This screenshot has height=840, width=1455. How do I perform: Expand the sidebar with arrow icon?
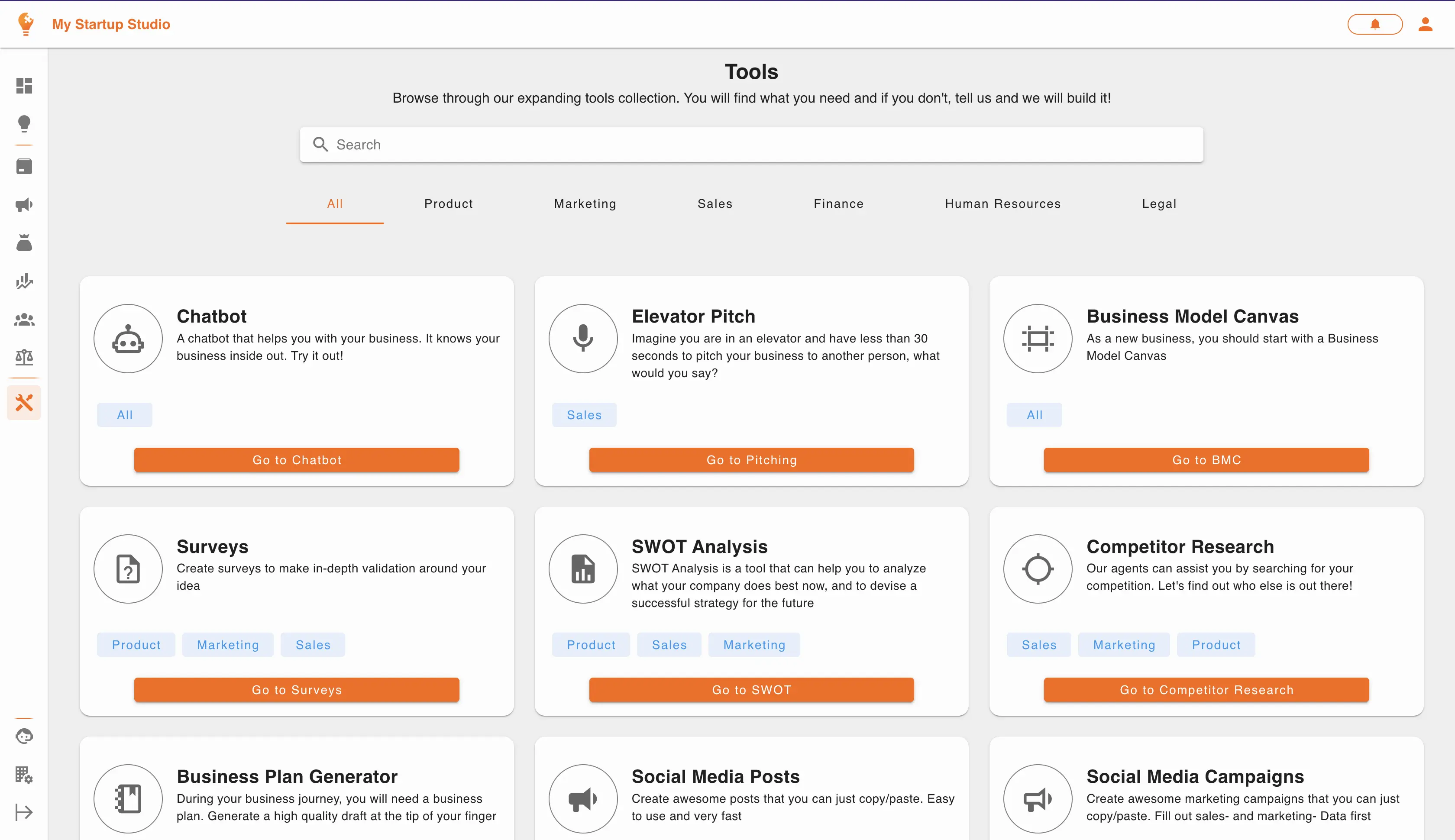[24, 812]
